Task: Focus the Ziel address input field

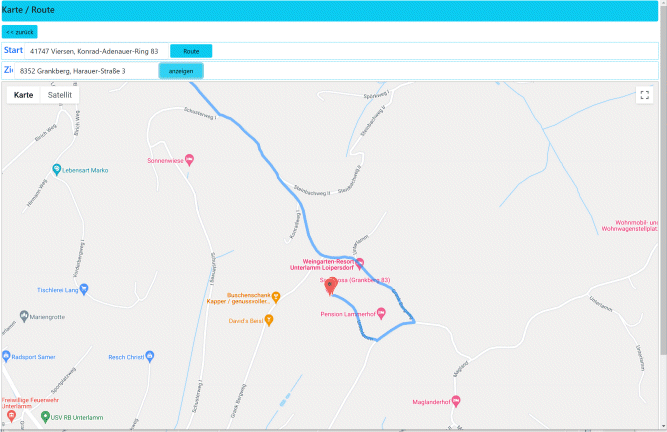Action: [x=87, y=71]
